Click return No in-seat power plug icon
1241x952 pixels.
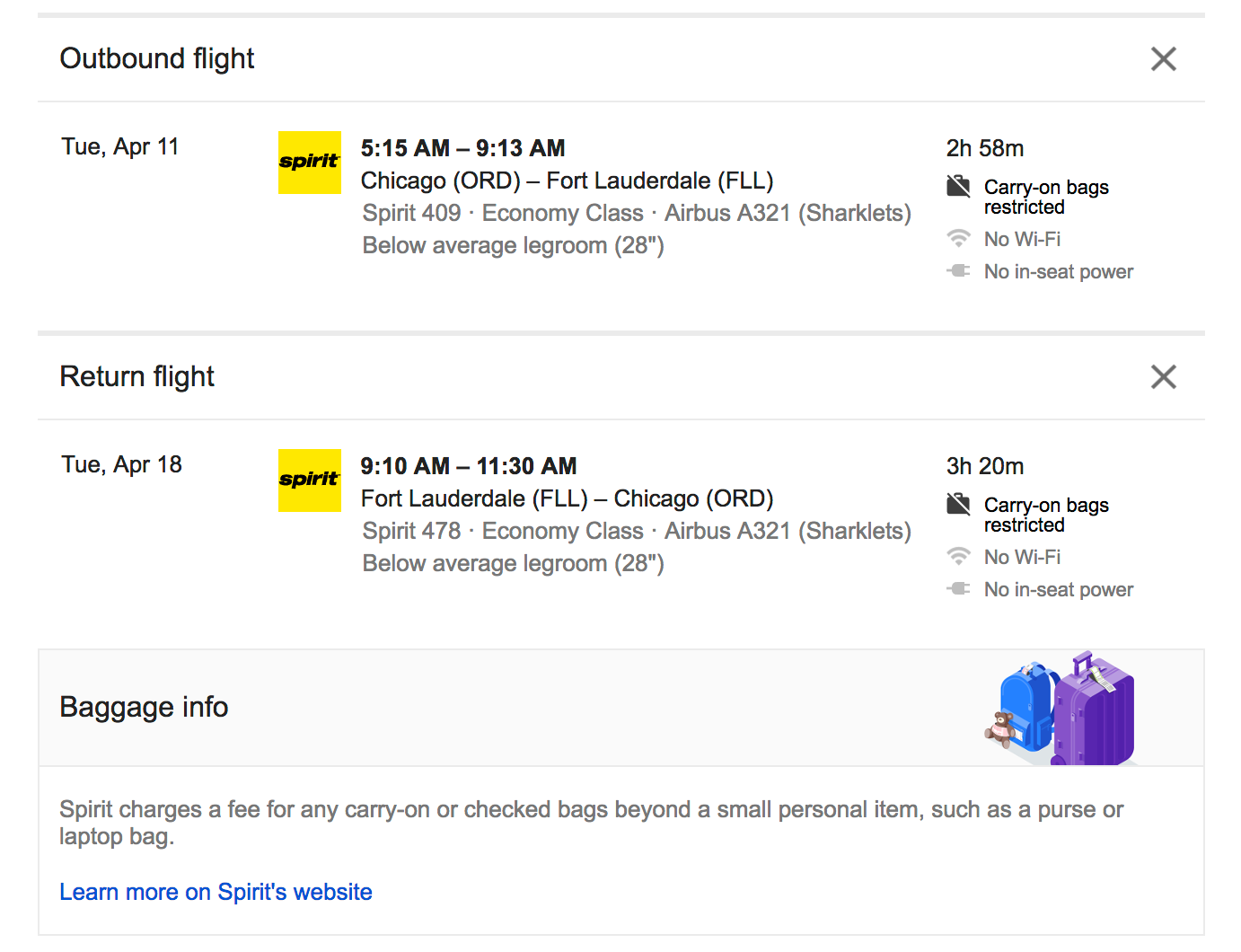click(x=959, y=588)
